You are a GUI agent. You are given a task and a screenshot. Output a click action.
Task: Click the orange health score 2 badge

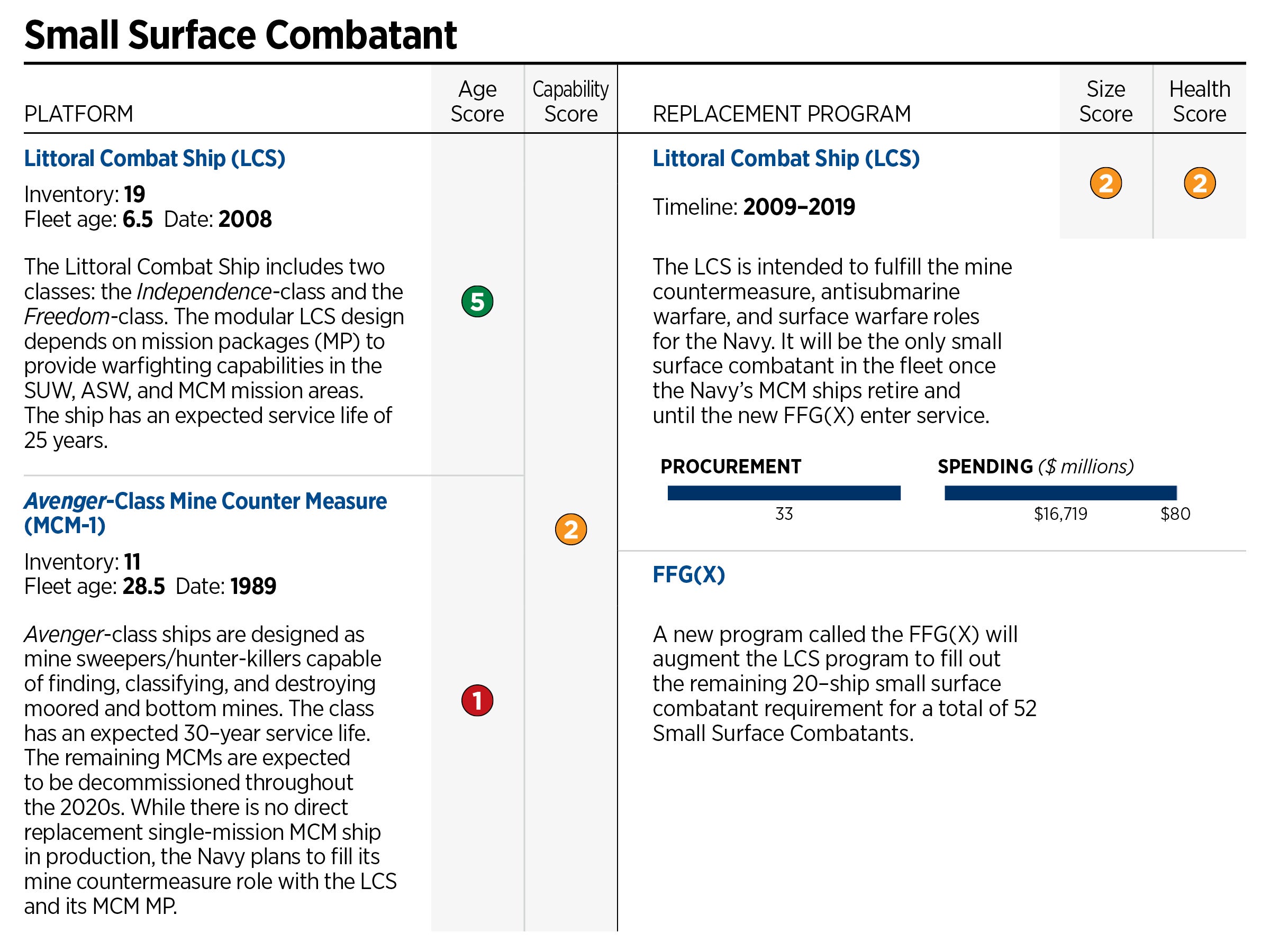1200,183
